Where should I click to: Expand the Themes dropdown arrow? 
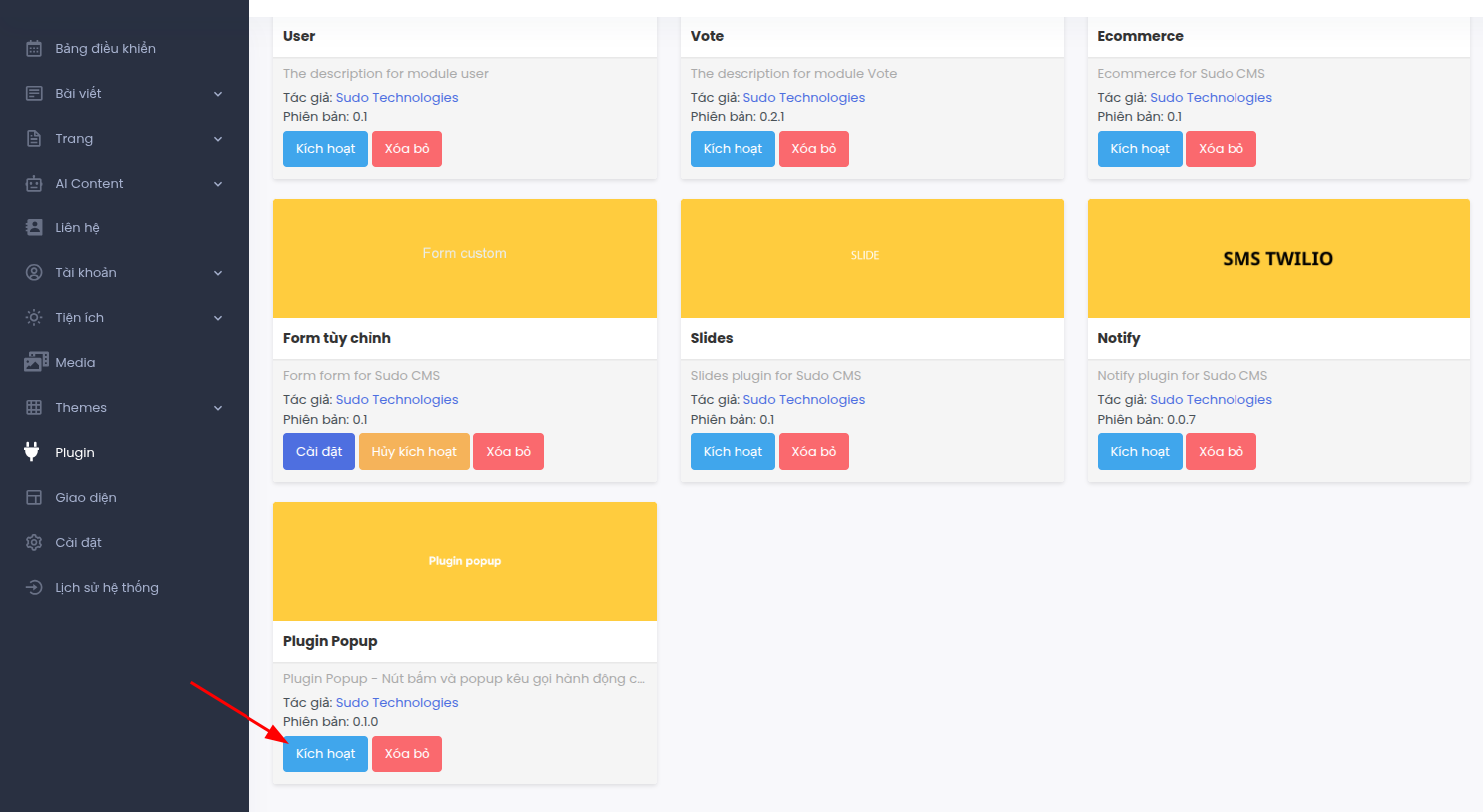pyautogui.click(x=218, y=408)
